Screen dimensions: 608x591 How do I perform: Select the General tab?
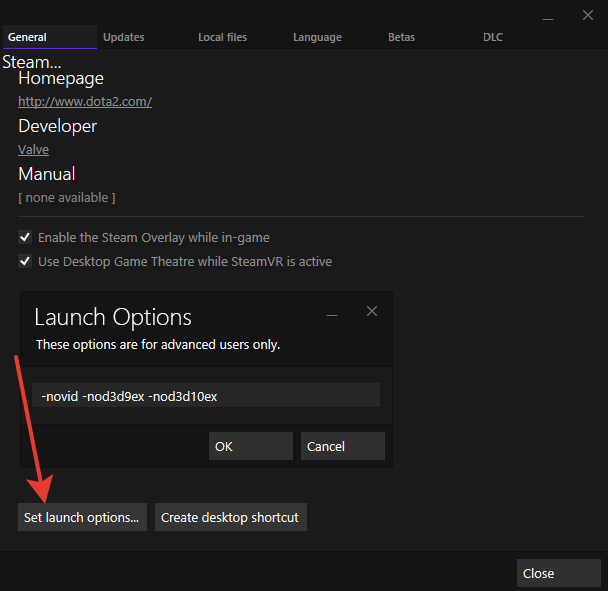pyautogui.click(x=27, y=37)
